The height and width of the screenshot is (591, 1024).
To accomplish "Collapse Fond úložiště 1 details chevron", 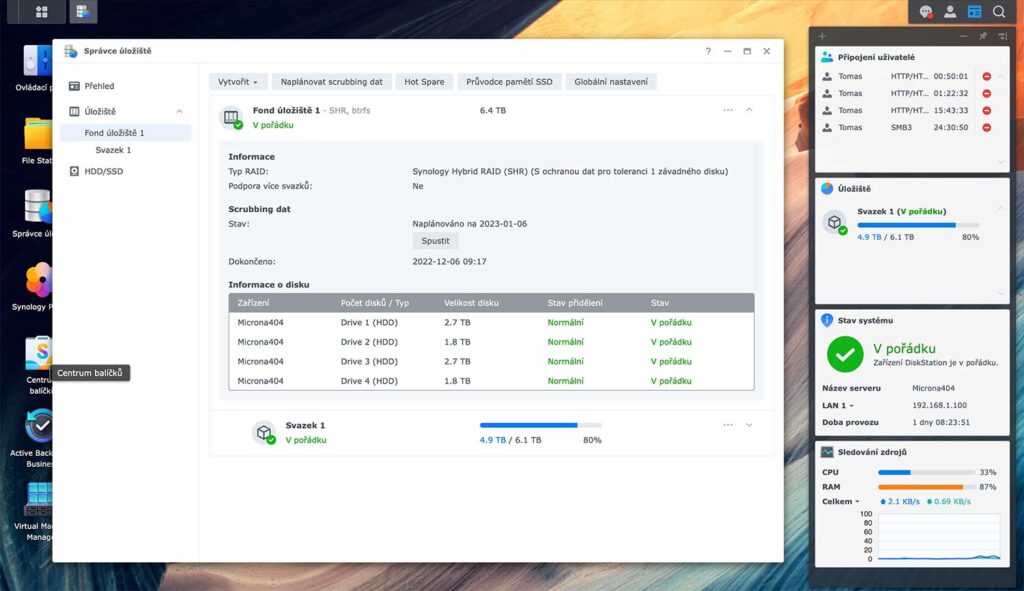I will (x=749, y=110).
